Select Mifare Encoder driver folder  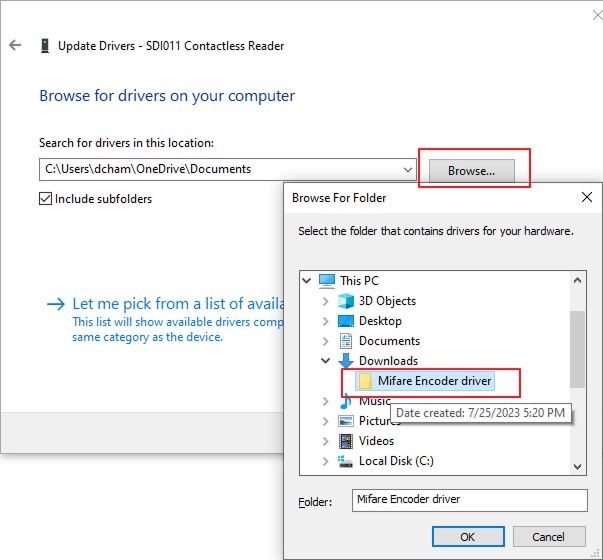tap(434, 381)
